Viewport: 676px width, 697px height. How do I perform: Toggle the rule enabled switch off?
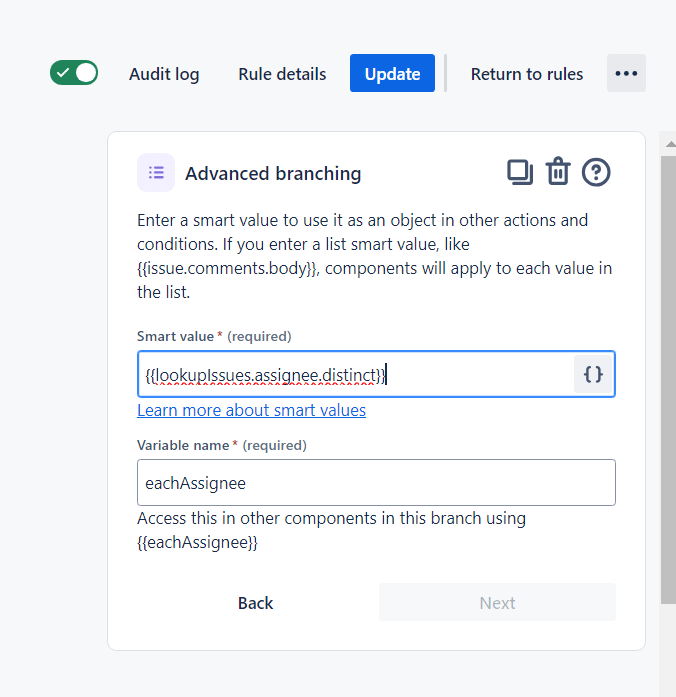[74, 73]
